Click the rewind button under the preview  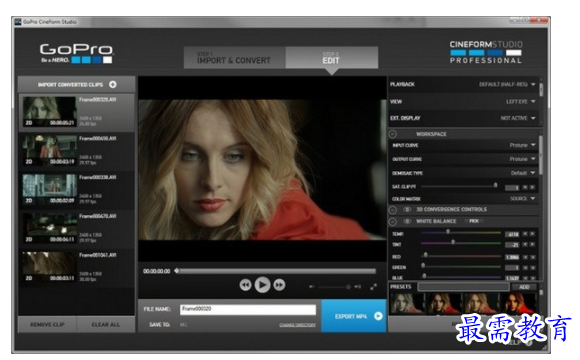(x=245, y=285)
